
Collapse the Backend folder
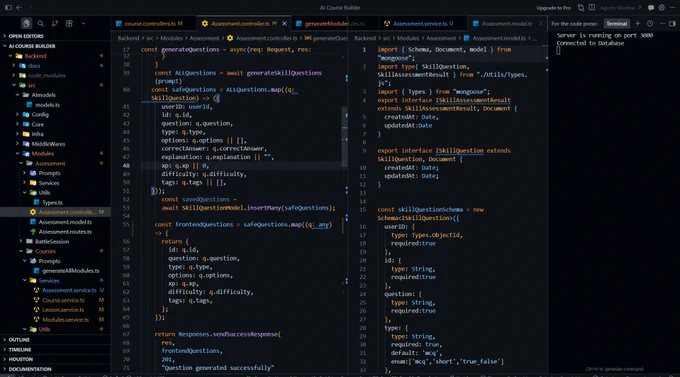click(x=55, y=56)
